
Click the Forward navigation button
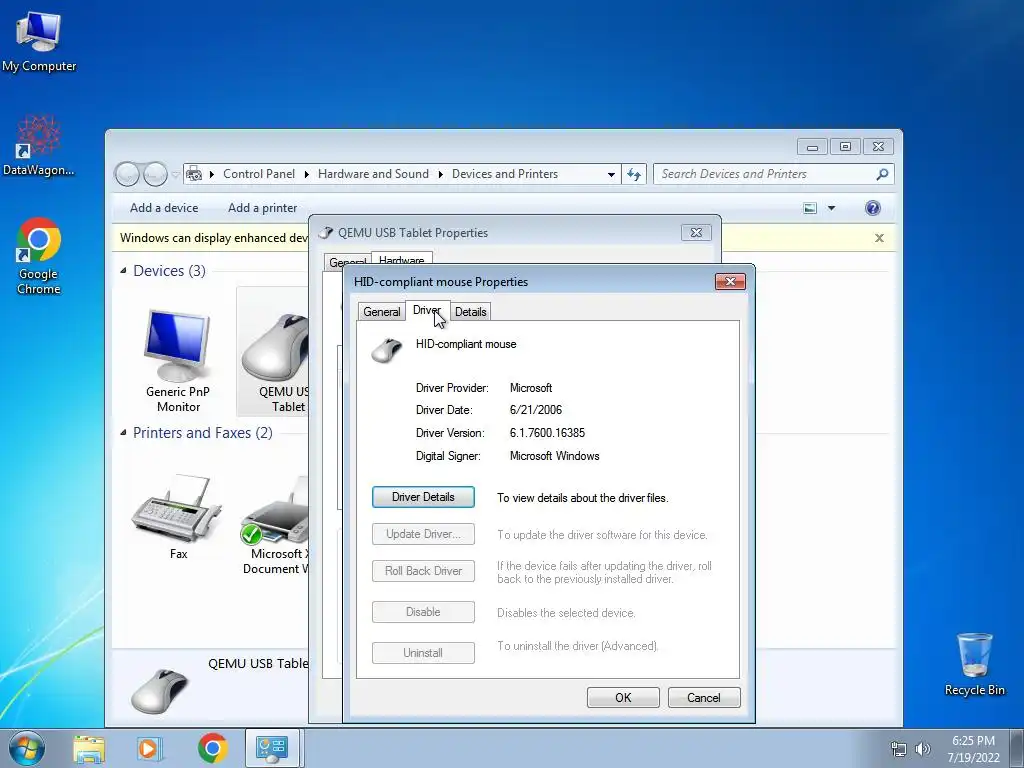coord(155,174)
